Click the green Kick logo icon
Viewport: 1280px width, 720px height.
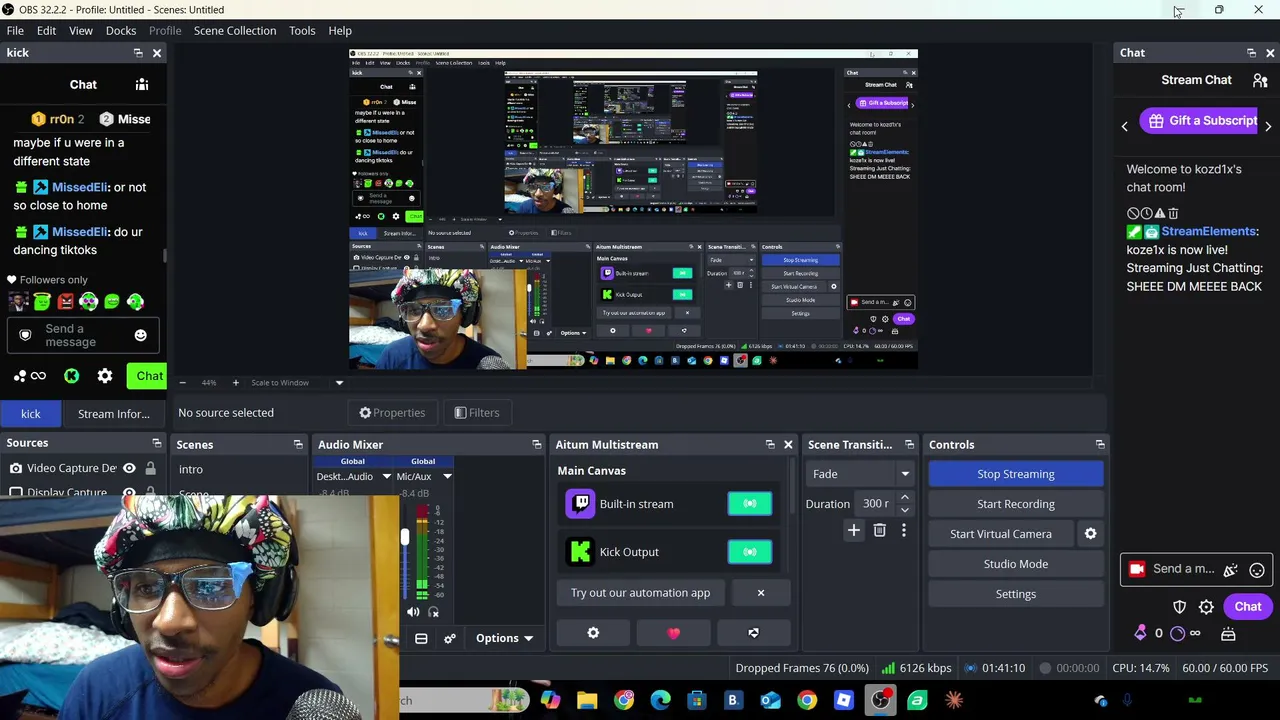coord(71,376)
